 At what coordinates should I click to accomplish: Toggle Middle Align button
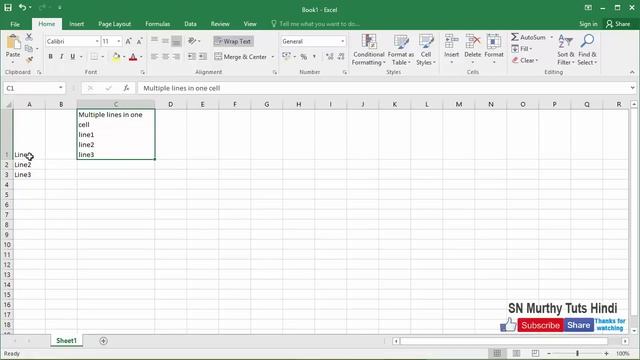click(x=165, y=41)
